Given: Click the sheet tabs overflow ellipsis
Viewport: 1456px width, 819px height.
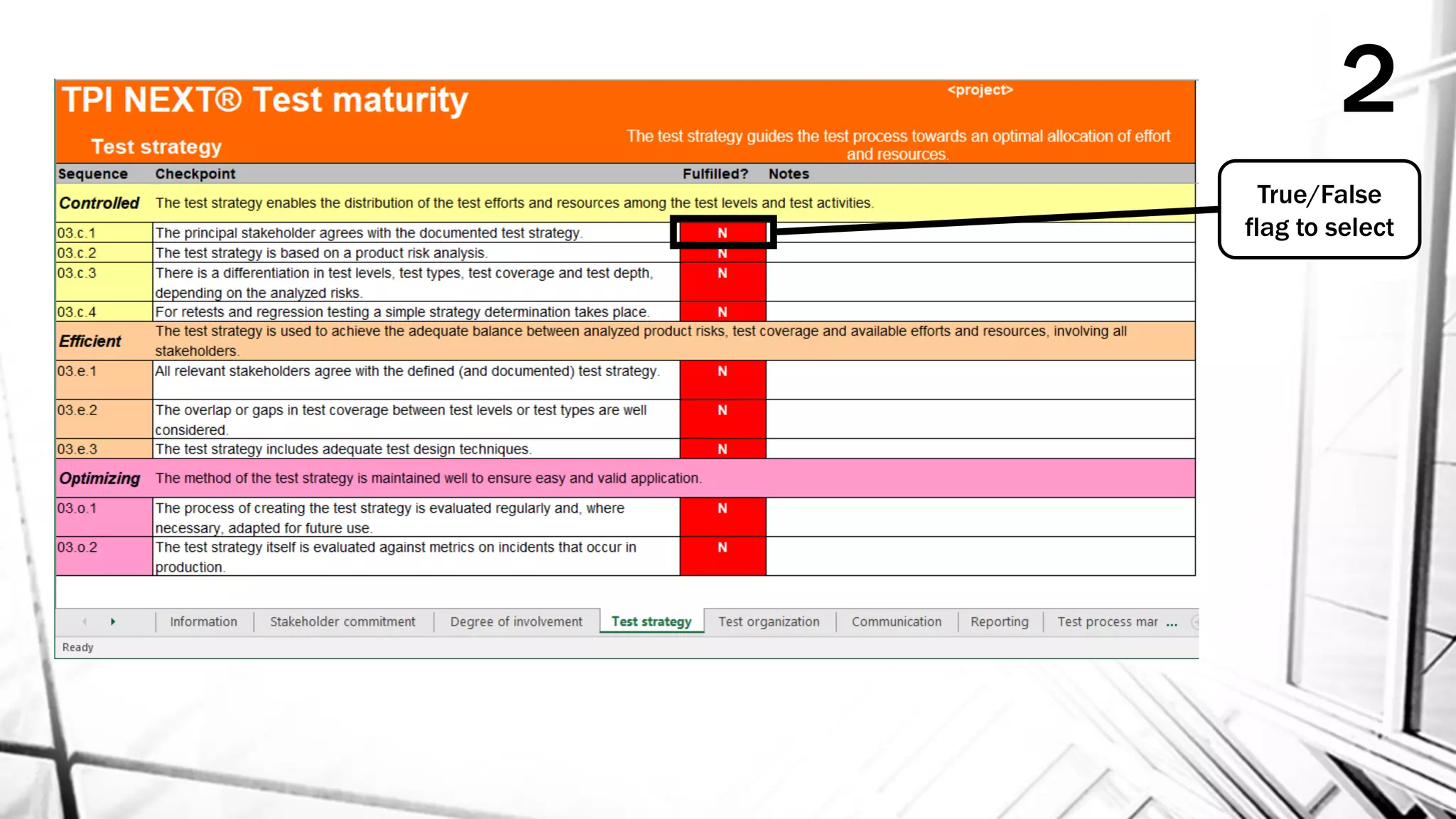Looking at the screenshot, I should (1172, 623).
